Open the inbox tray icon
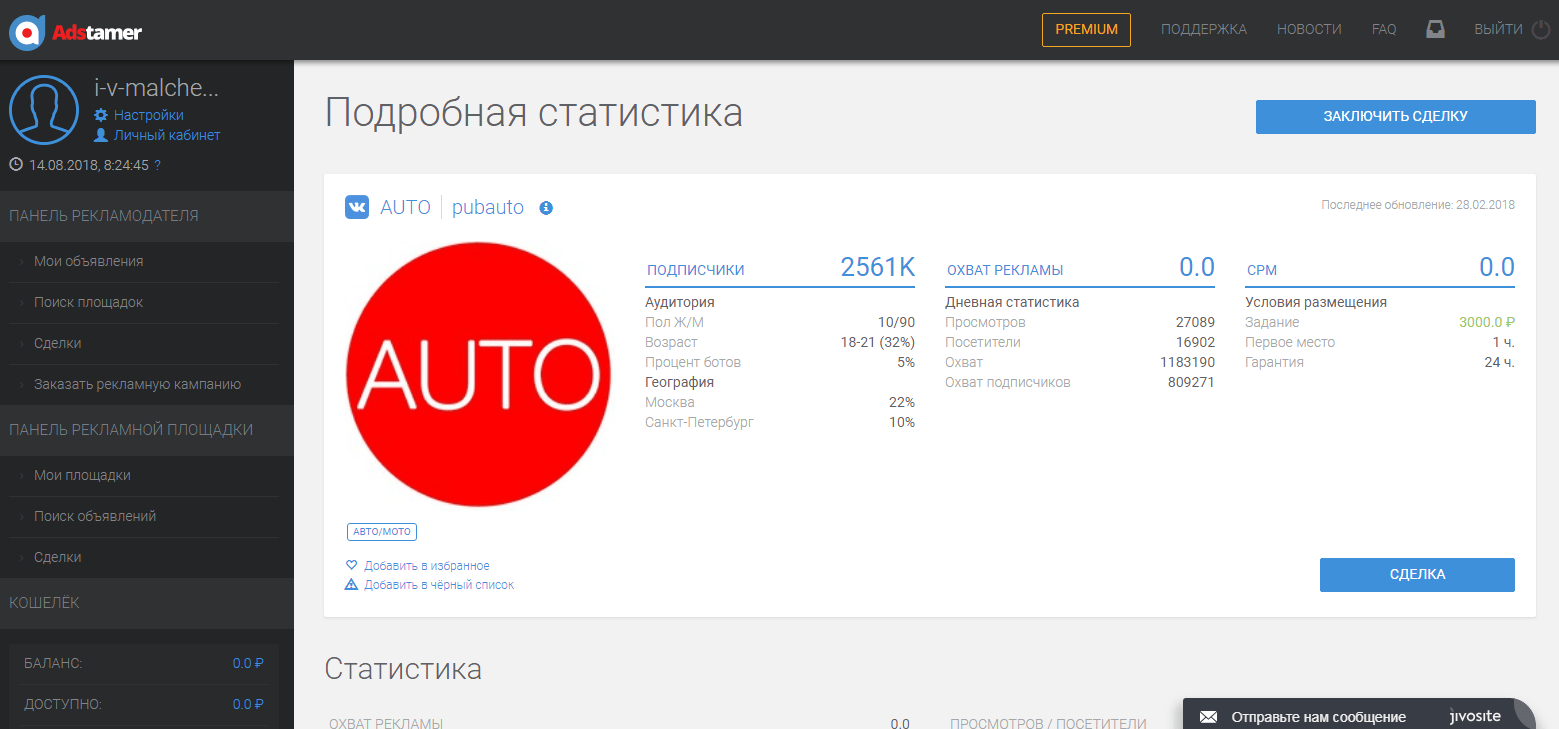Screen dimensions: 1559x729 tap(1435, 29)
